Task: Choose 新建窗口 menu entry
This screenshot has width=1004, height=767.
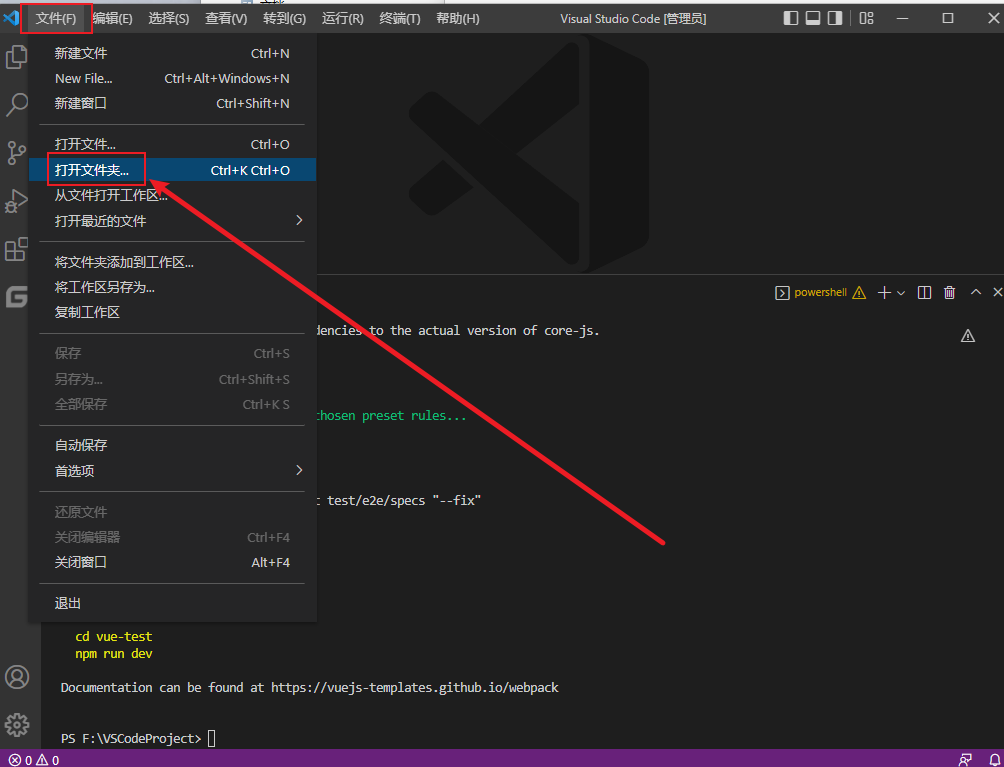Action: click(172, 103)
